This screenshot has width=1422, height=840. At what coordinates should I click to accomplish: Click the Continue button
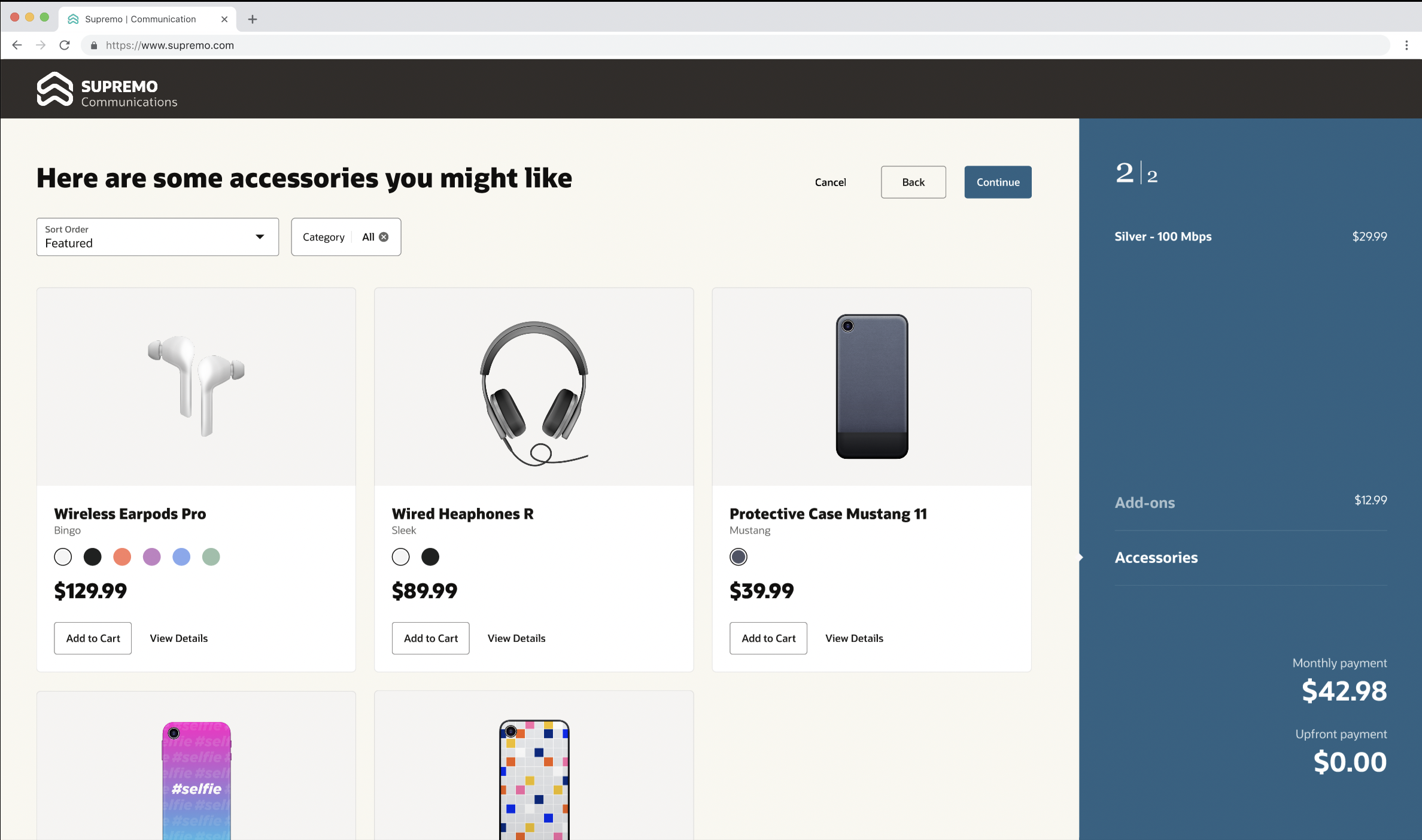[x=998, y=182]
